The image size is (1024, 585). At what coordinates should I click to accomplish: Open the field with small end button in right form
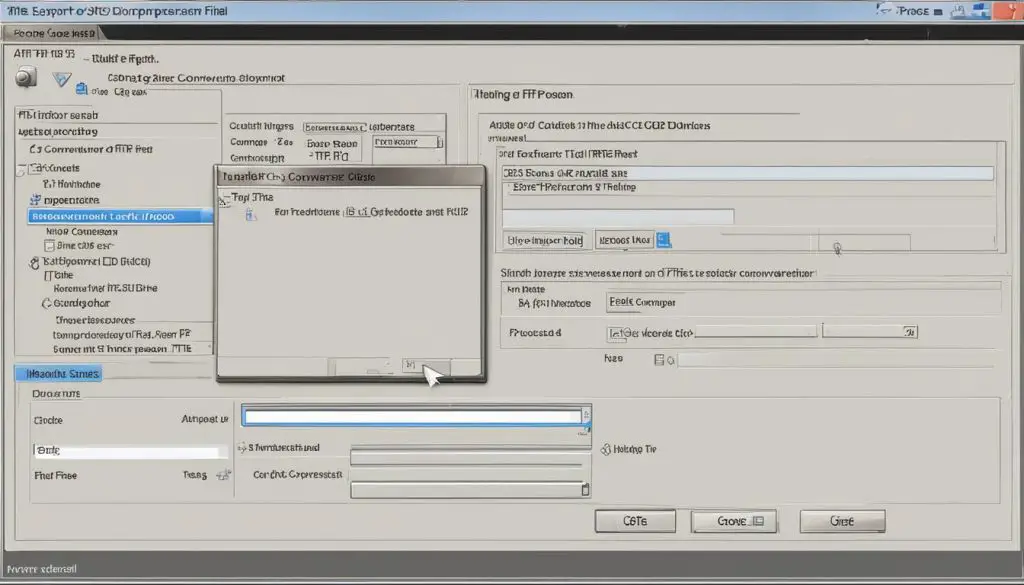point(870,332)
